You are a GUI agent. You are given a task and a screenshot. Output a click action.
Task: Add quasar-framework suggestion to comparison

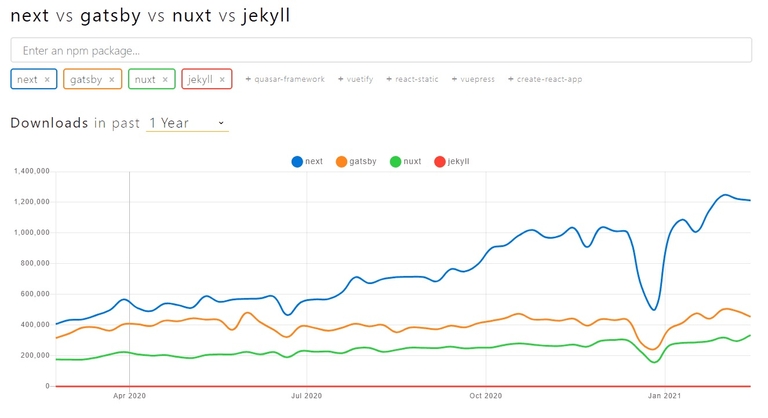285,80
